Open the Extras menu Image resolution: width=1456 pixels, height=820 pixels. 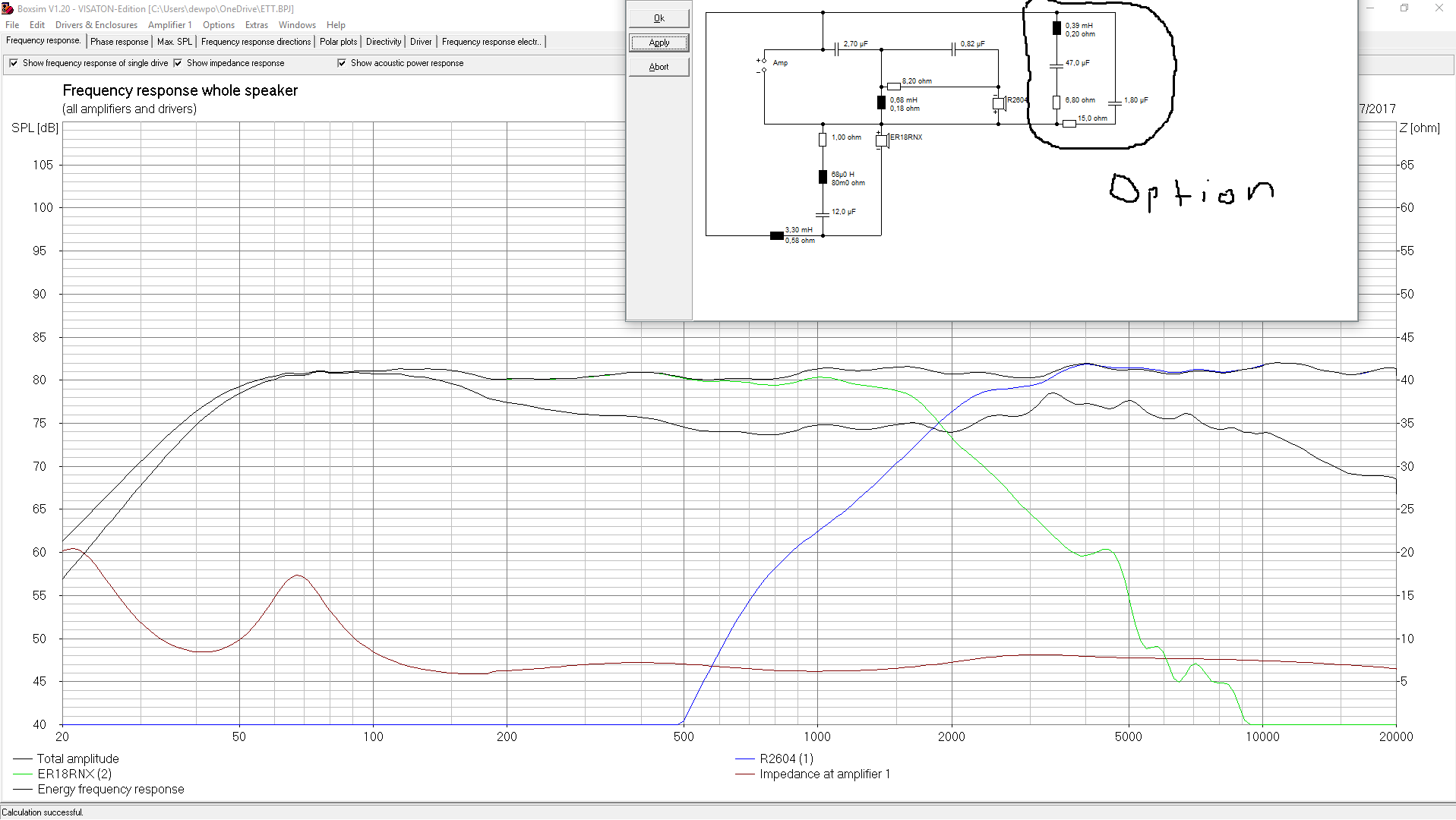[x=257, y=25]
